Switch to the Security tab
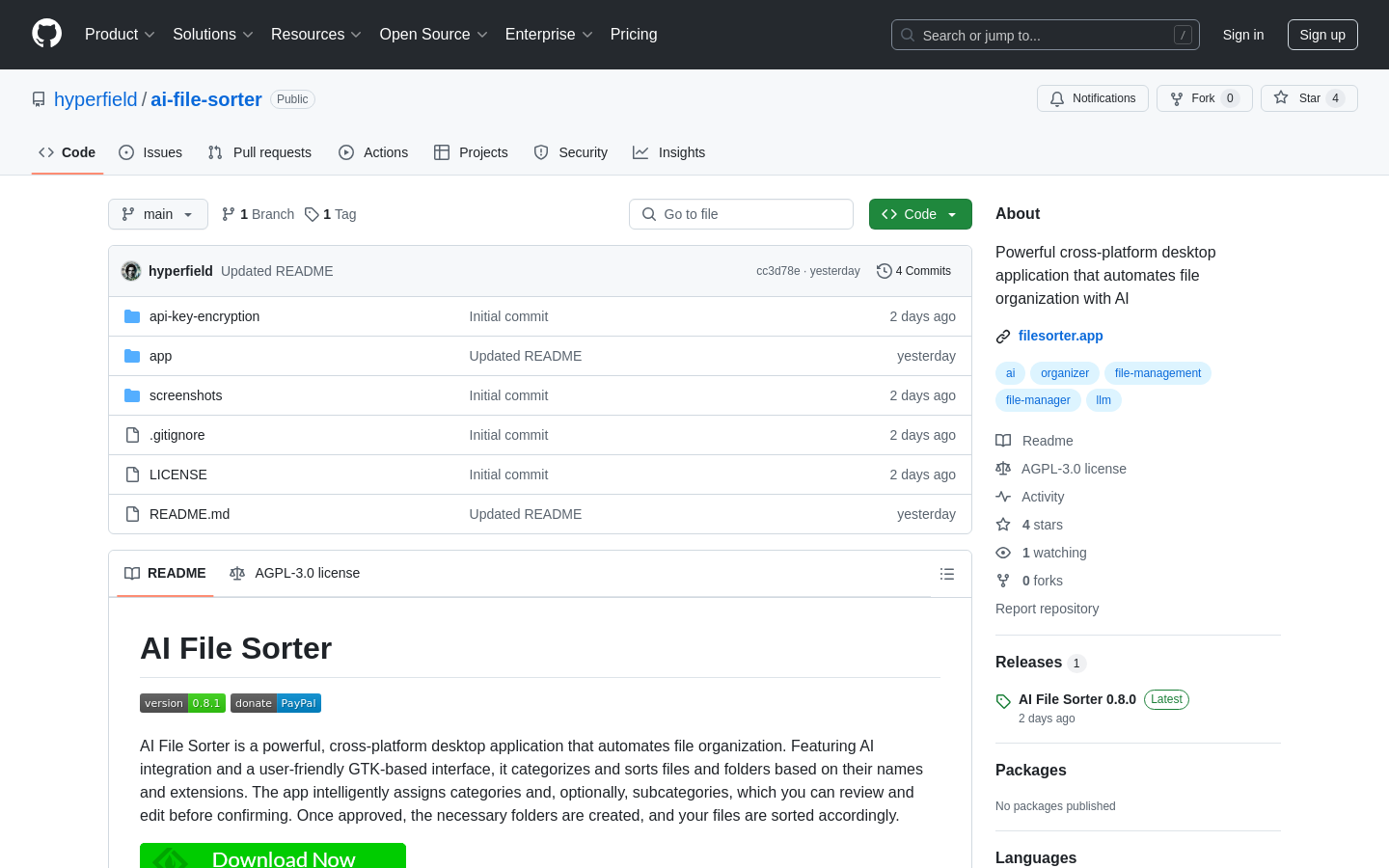 point(571,152)
